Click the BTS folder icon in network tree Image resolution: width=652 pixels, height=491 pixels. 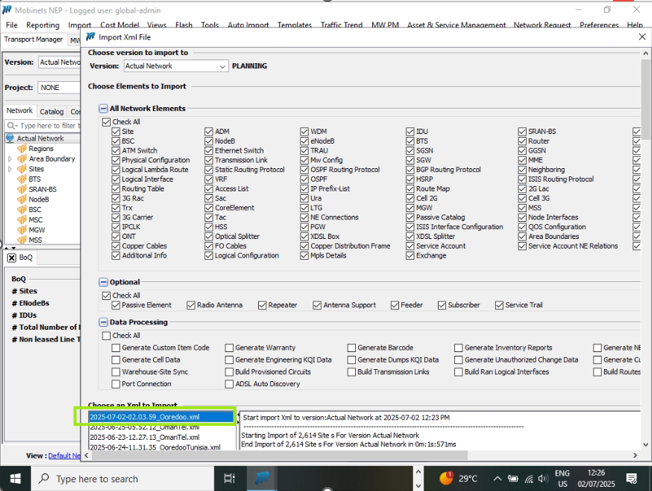coord(21,179)
